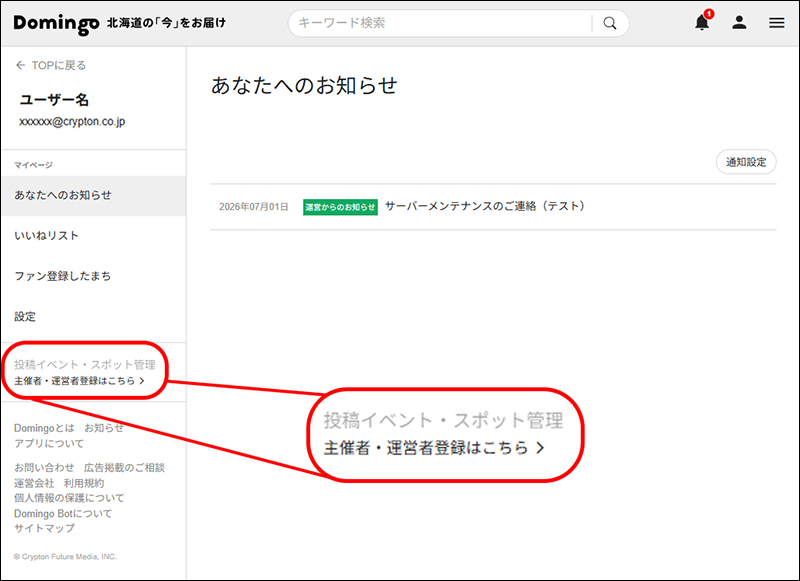
Task: Open the お問い合わせ footer link
Action: (x=44, y=468)
